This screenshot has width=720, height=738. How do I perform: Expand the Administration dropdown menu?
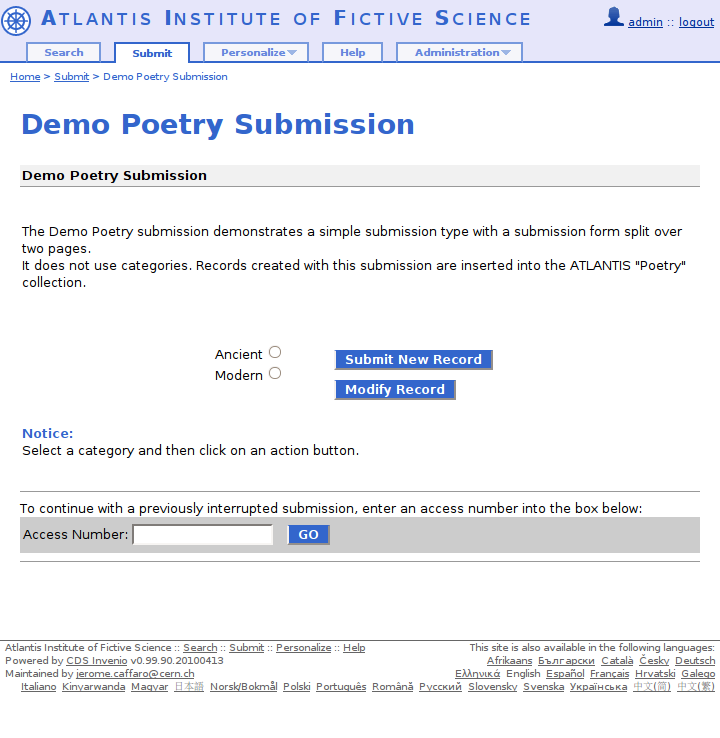click(x=459, y=53)
